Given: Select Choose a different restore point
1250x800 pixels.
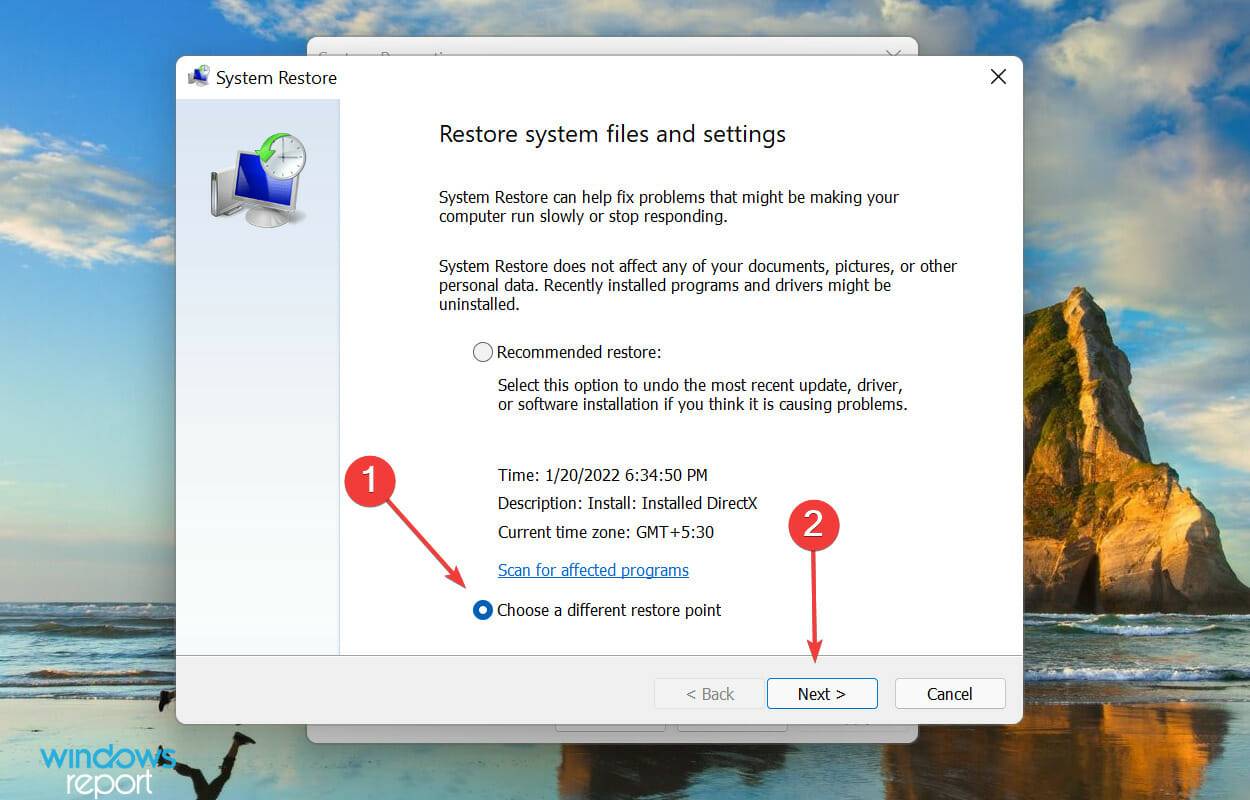Looking at the screenshot, I should coord(483,610).
